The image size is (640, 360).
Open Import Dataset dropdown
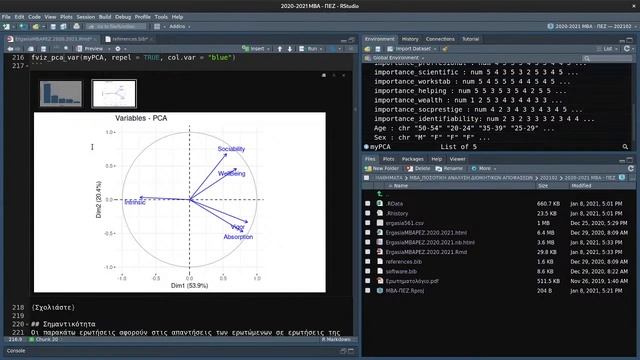click(412, 49)
